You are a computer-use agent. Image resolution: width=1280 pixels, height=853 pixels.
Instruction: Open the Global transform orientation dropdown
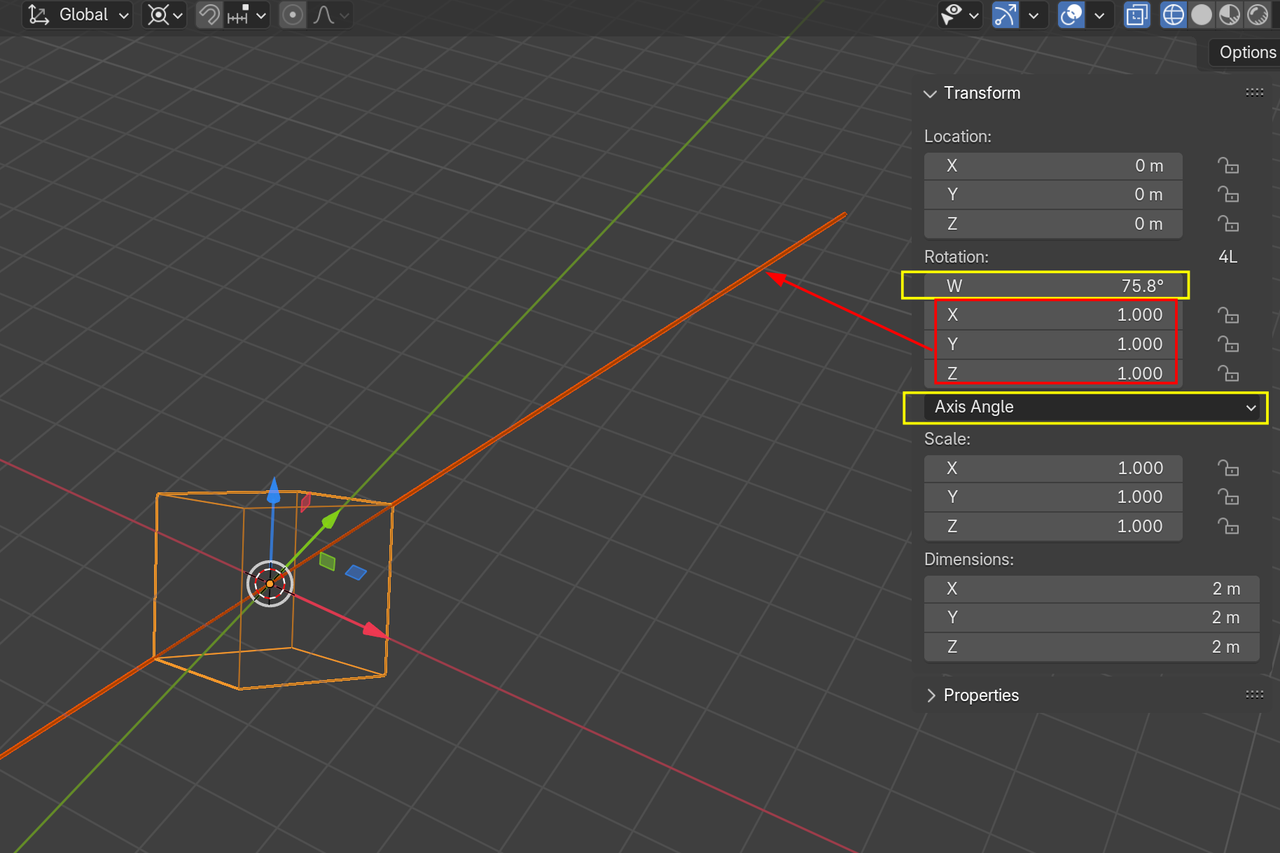click(x=78, y=15)
